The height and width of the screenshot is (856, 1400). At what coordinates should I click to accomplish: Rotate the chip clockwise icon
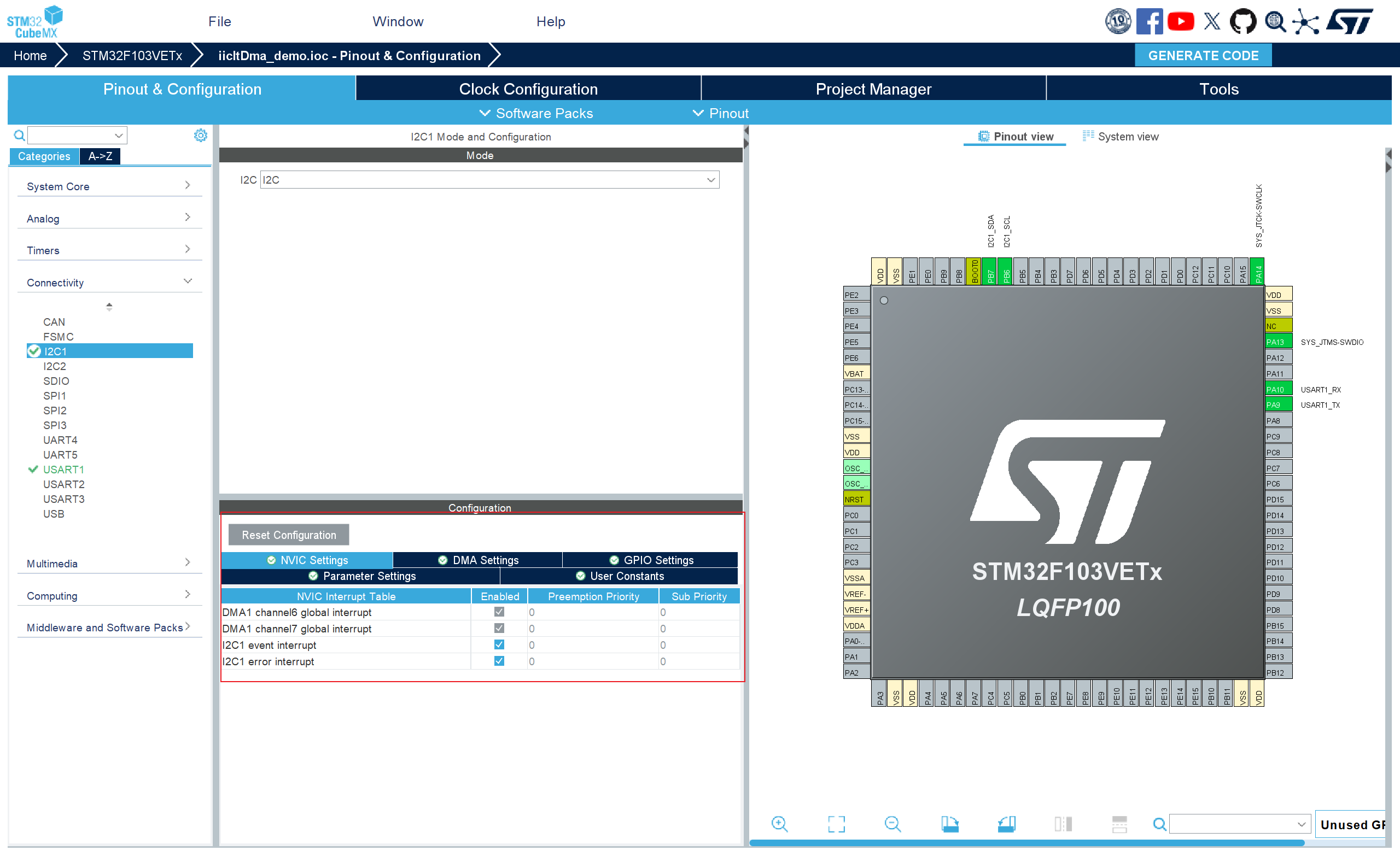tap(949, 824)
